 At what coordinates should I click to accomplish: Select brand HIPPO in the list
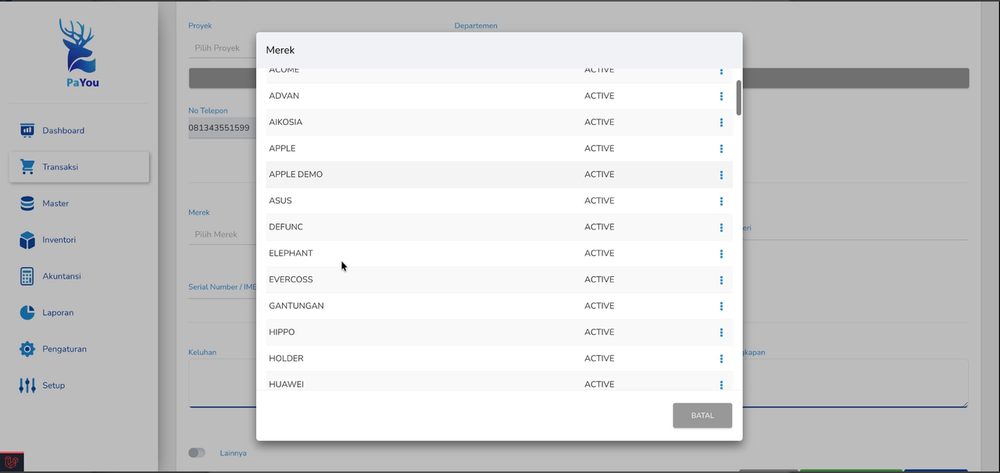tap(282, 332)
